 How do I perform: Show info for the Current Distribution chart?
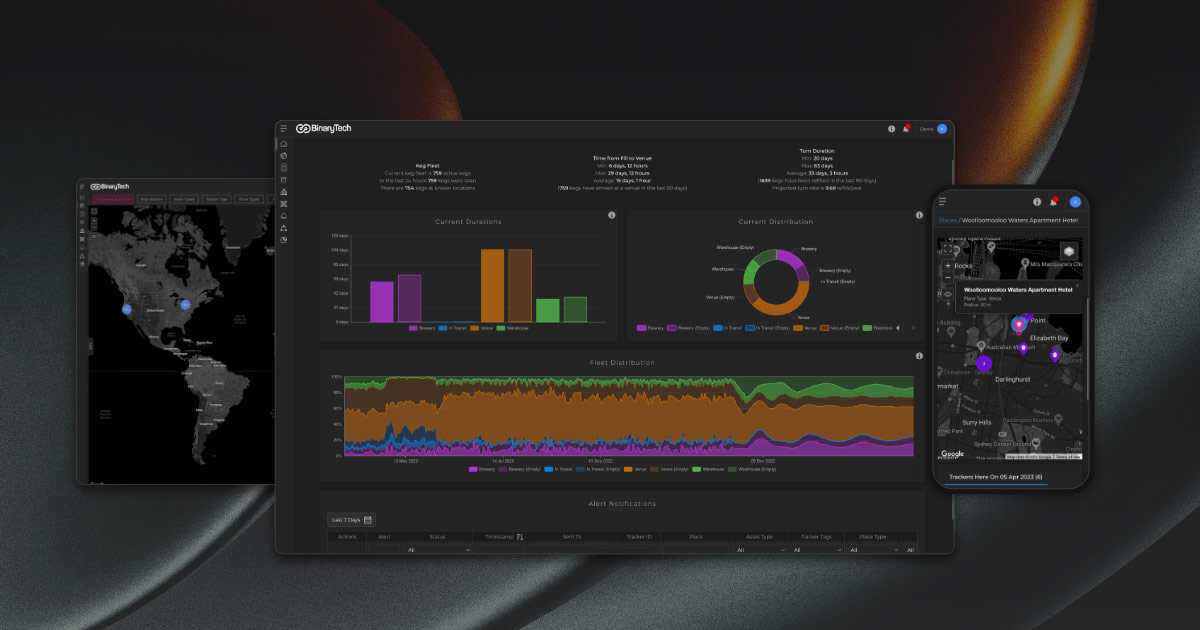pyautogui.click(x=919, y=216)
